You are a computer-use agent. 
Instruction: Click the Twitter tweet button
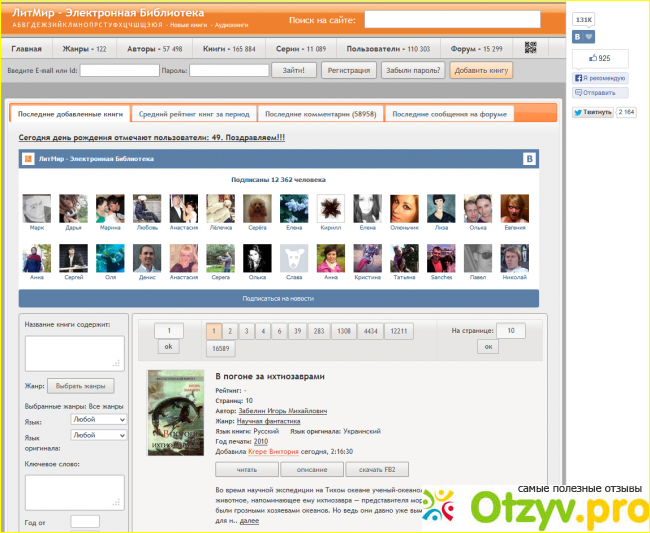pyautogui.click(x=592, y=112)
